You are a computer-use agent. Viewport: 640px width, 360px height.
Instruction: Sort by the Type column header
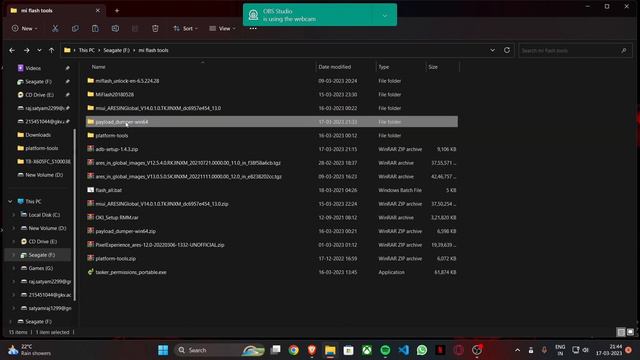click(x=384, y=67)
